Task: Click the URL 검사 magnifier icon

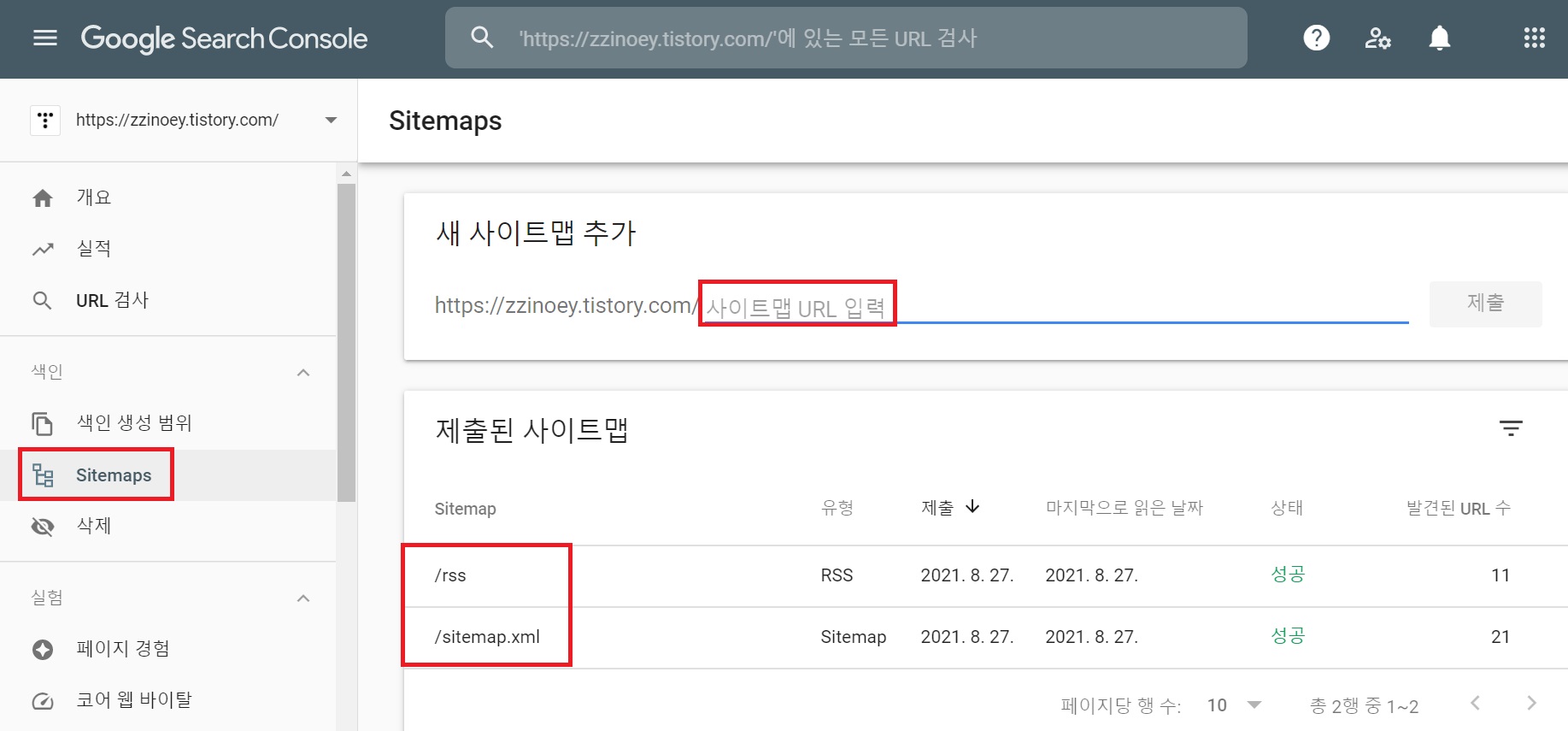Action: [x=43, y=301]
